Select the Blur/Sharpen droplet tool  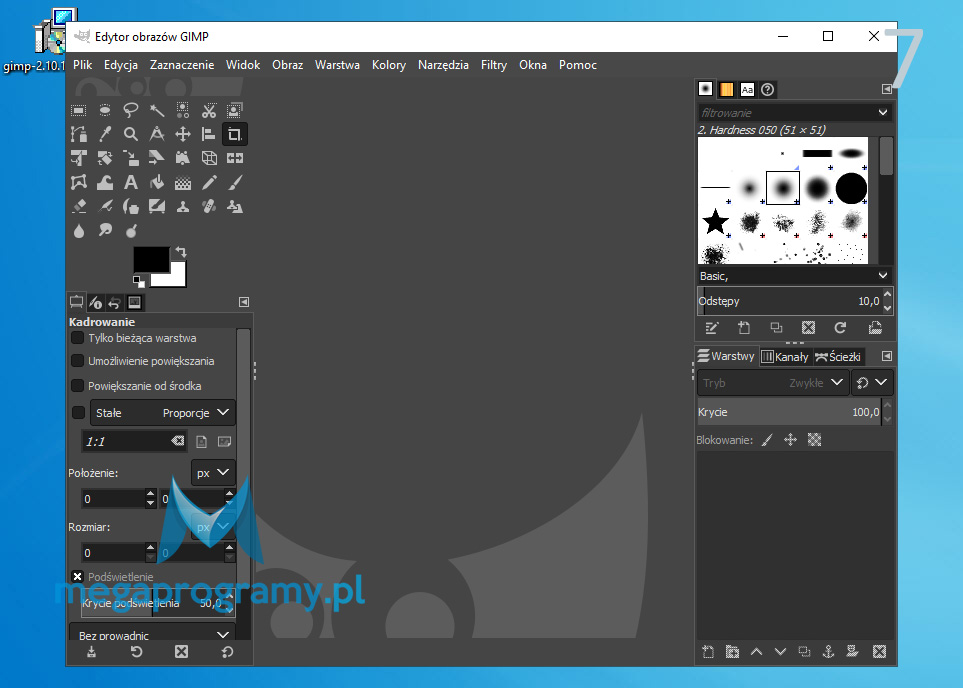[x=79, y=230]
